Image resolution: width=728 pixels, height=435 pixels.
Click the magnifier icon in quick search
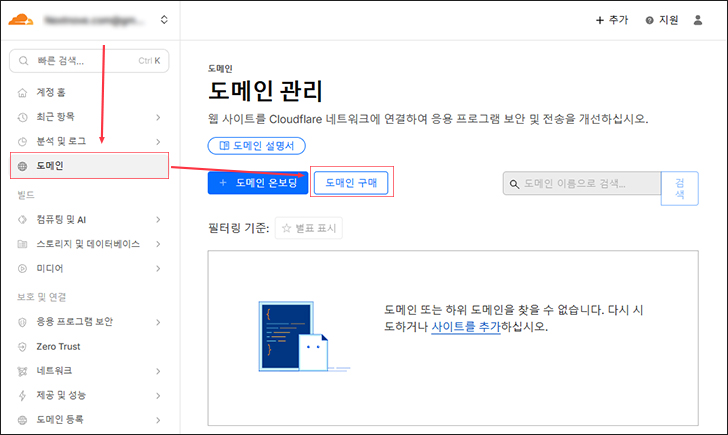23,61
